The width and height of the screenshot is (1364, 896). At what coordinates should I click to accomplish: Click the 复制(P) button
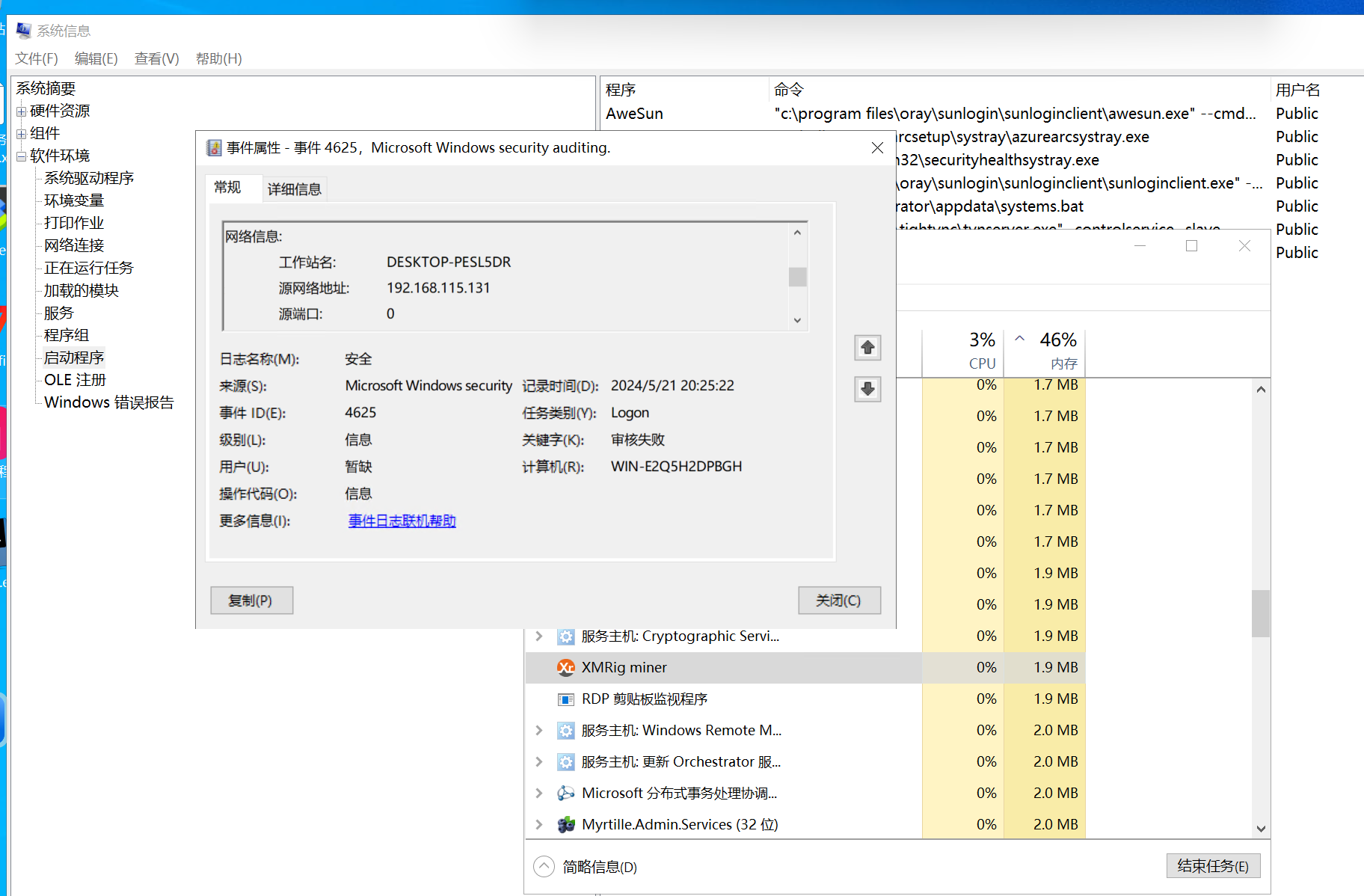pyautogui.click(x=251, y=600)
